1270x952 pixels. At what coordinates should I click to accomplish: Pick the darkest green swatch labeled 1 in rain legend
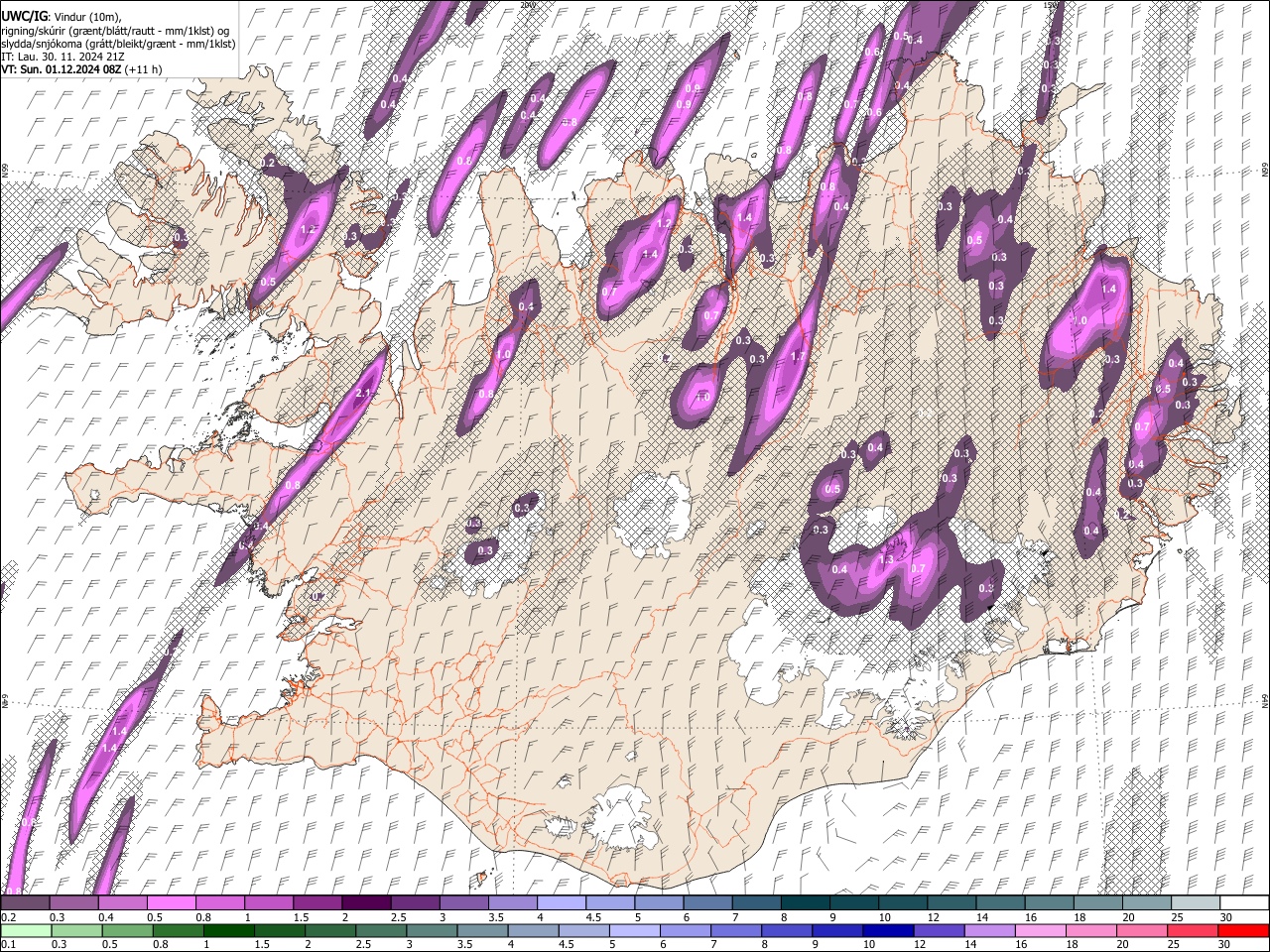227,930
